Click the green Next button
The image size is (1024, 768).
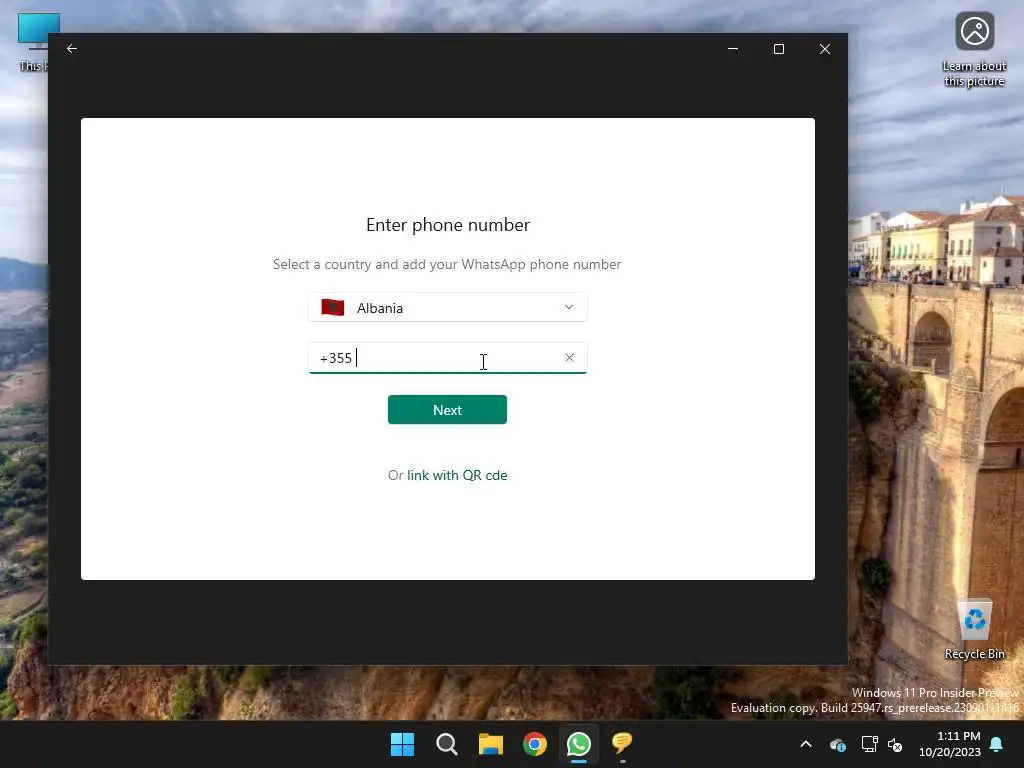[447, 409]
